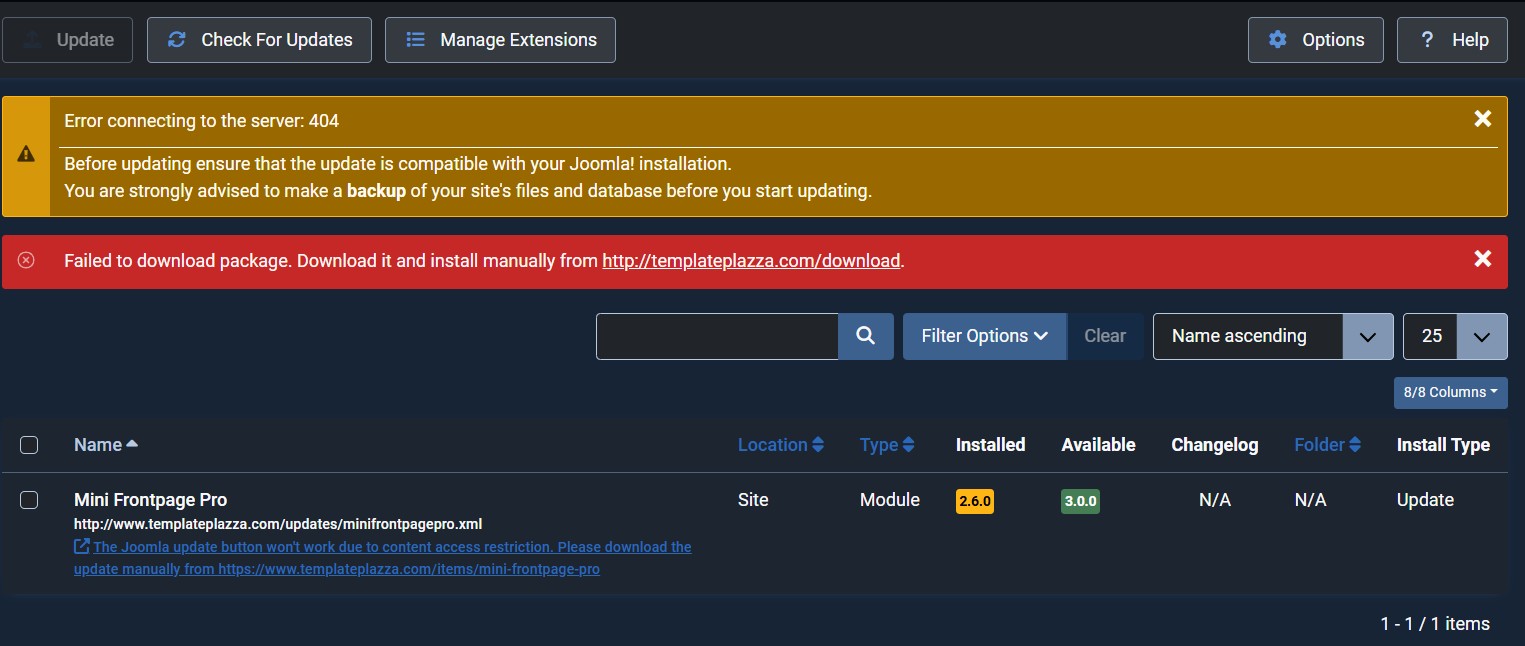Click the Name column sort arrow

(x=132, y=444)
